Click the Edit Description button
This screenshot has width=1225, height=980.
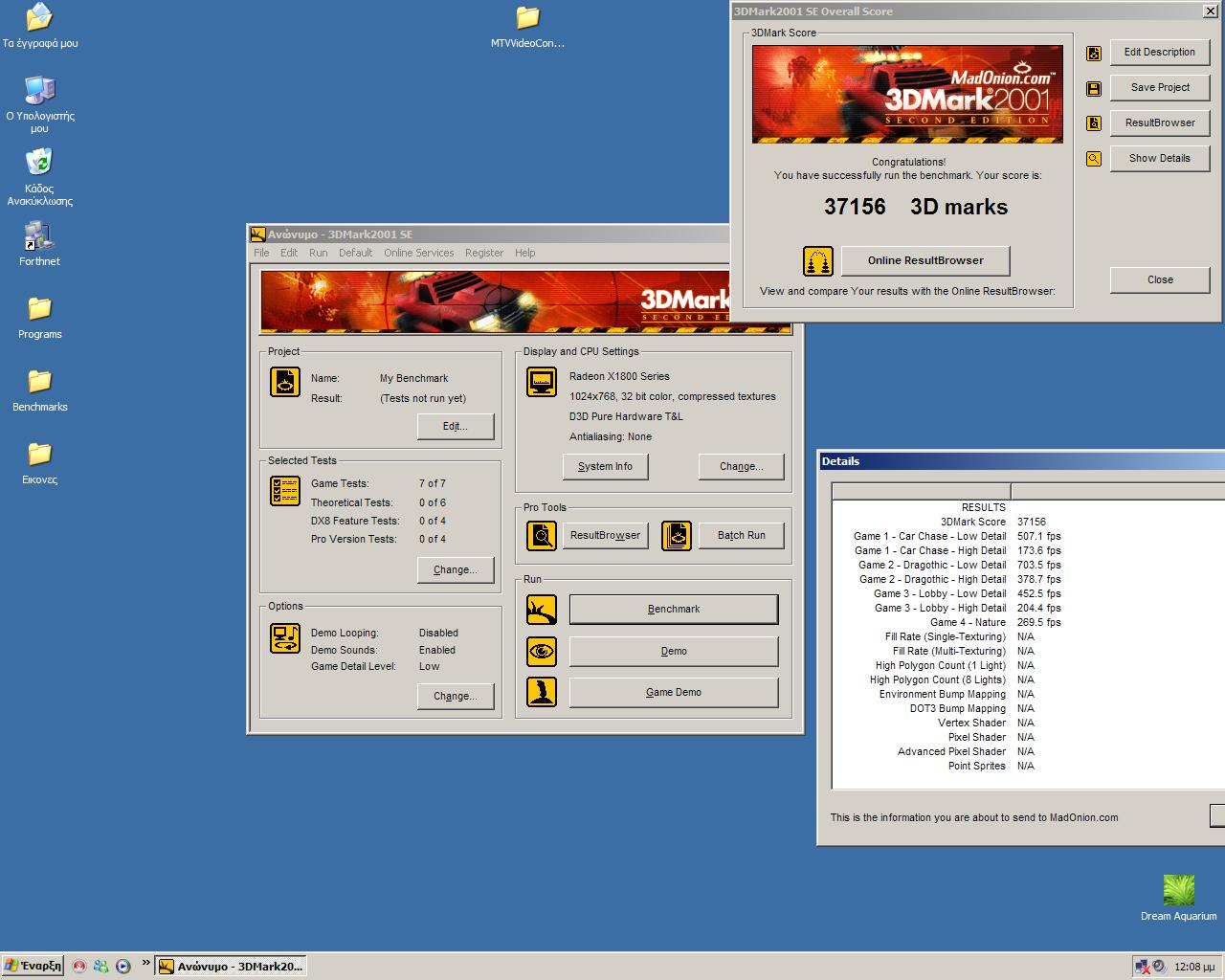tap(1160, 52)
